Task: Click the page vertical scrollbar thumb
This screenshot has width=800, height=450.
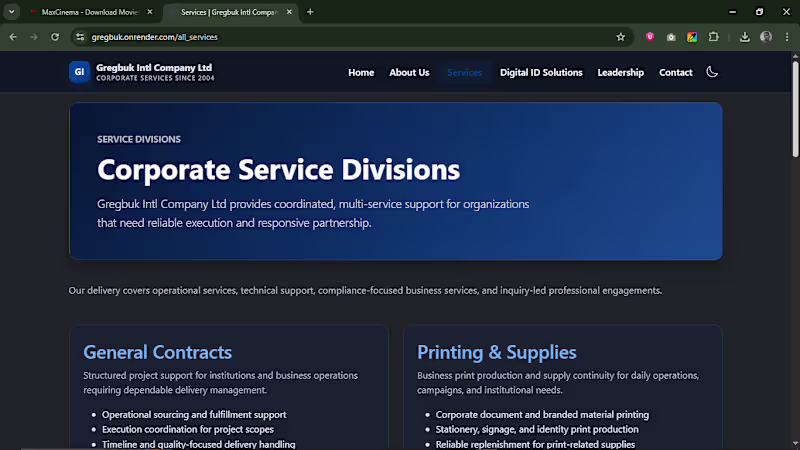Action: (x=795, y=108)
